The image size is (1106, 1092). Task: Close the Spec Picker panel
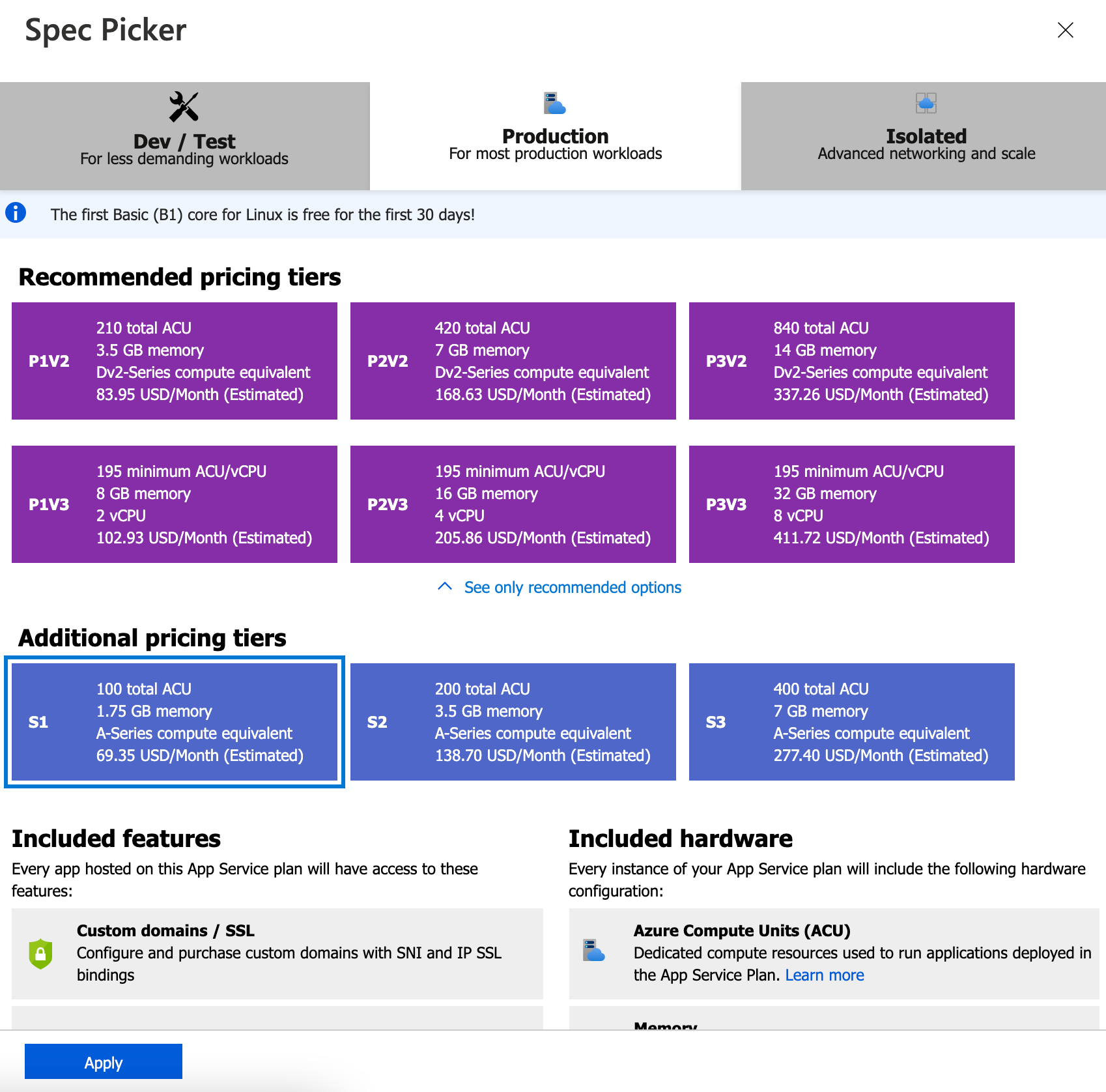(x=1065, y=30)
